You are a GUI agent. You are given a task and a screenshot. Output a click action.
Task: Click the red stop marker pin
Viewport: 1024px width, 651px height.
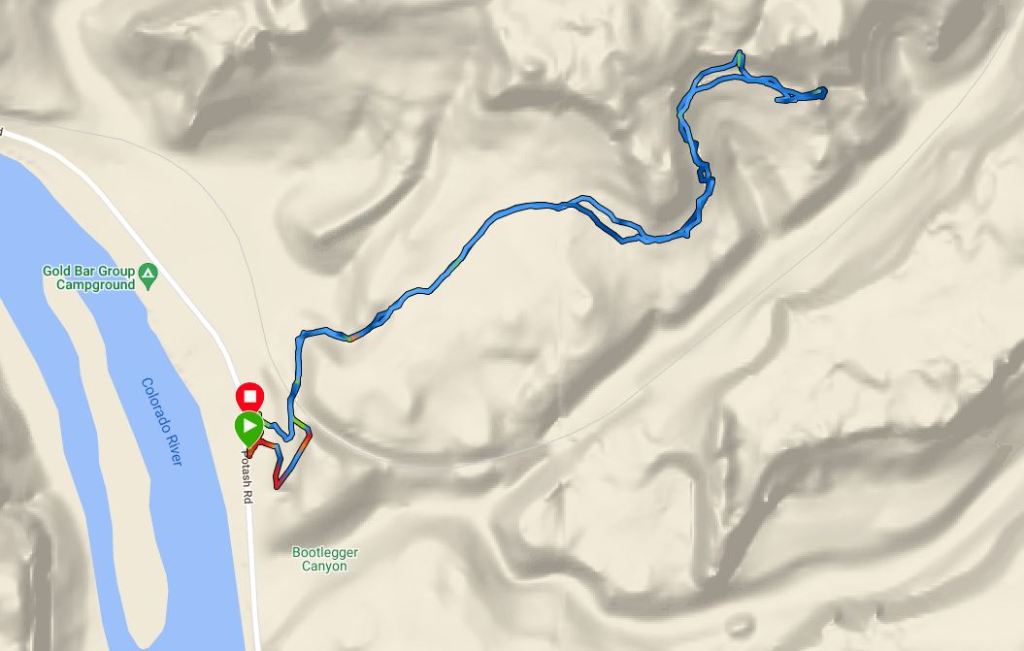[249, 397]
